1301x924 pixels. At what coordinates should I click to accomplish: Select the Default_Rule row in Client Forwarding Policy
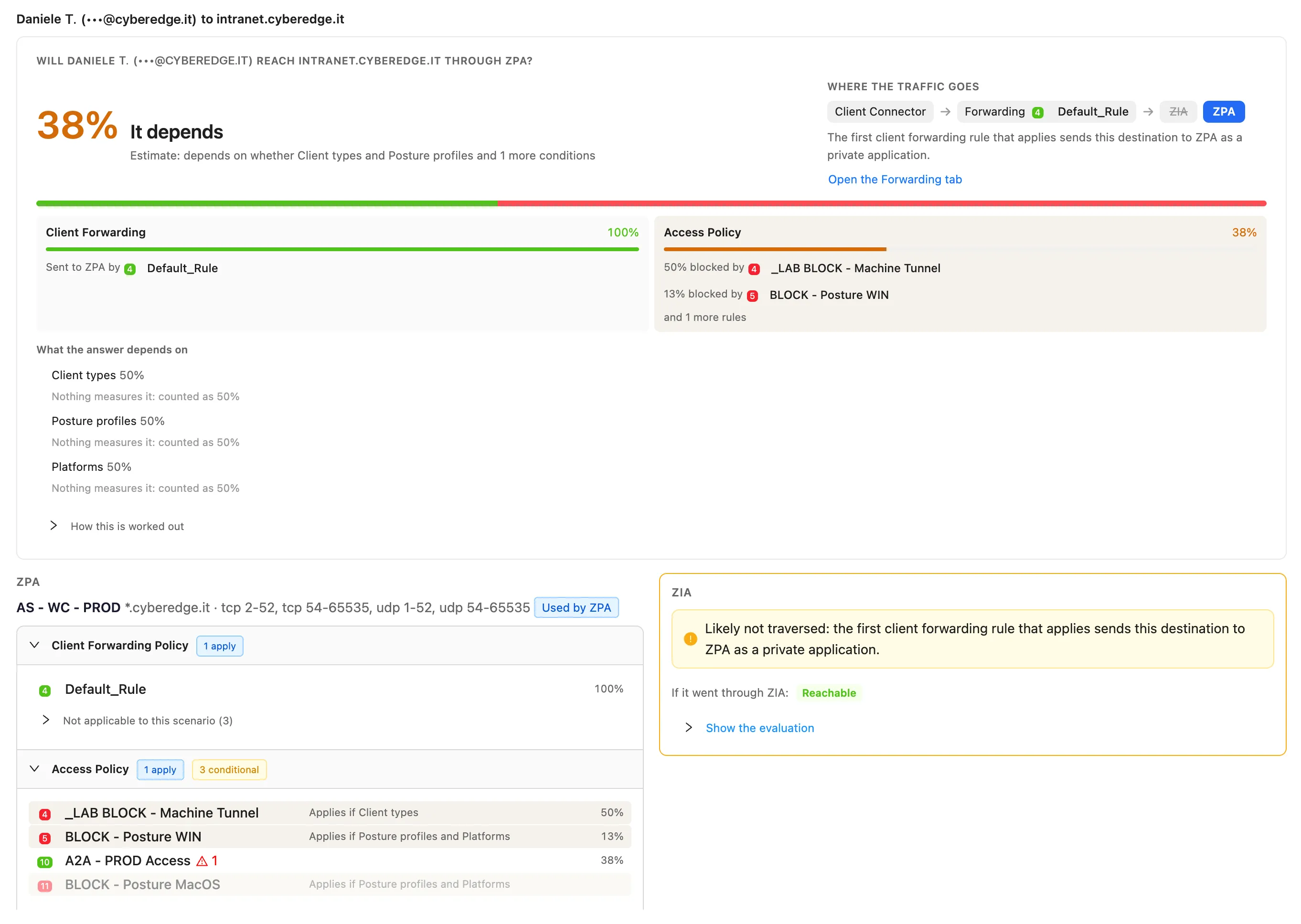330,690
